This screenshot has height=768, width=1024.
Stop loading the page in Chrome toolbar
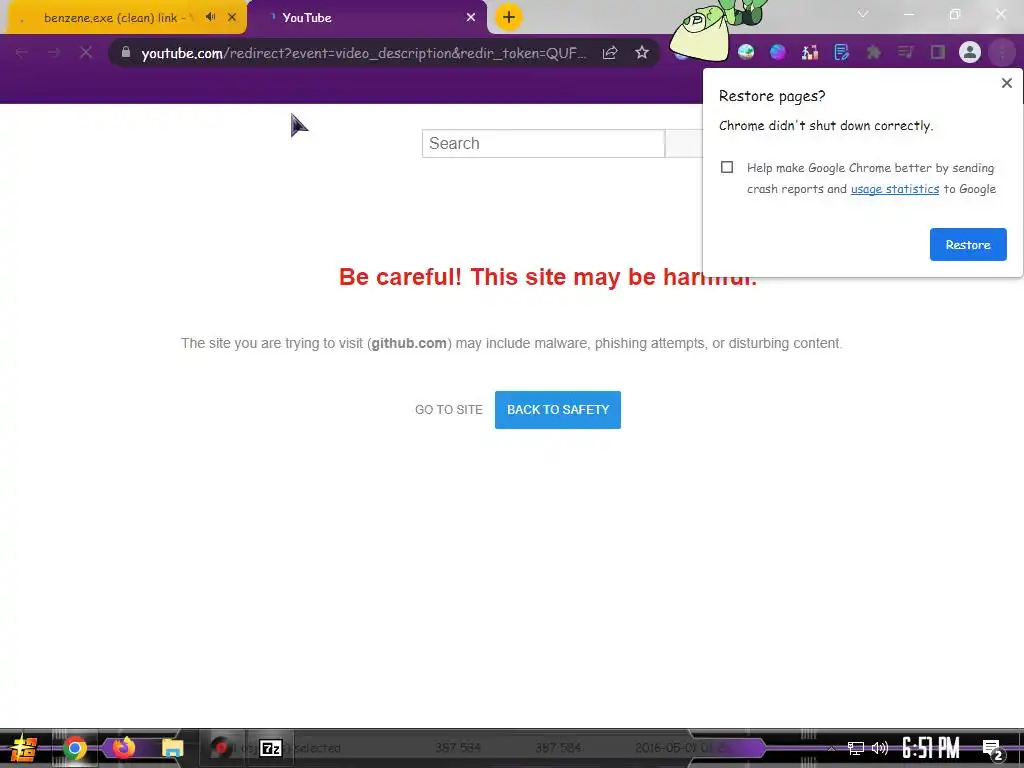[x=86, y=52]
